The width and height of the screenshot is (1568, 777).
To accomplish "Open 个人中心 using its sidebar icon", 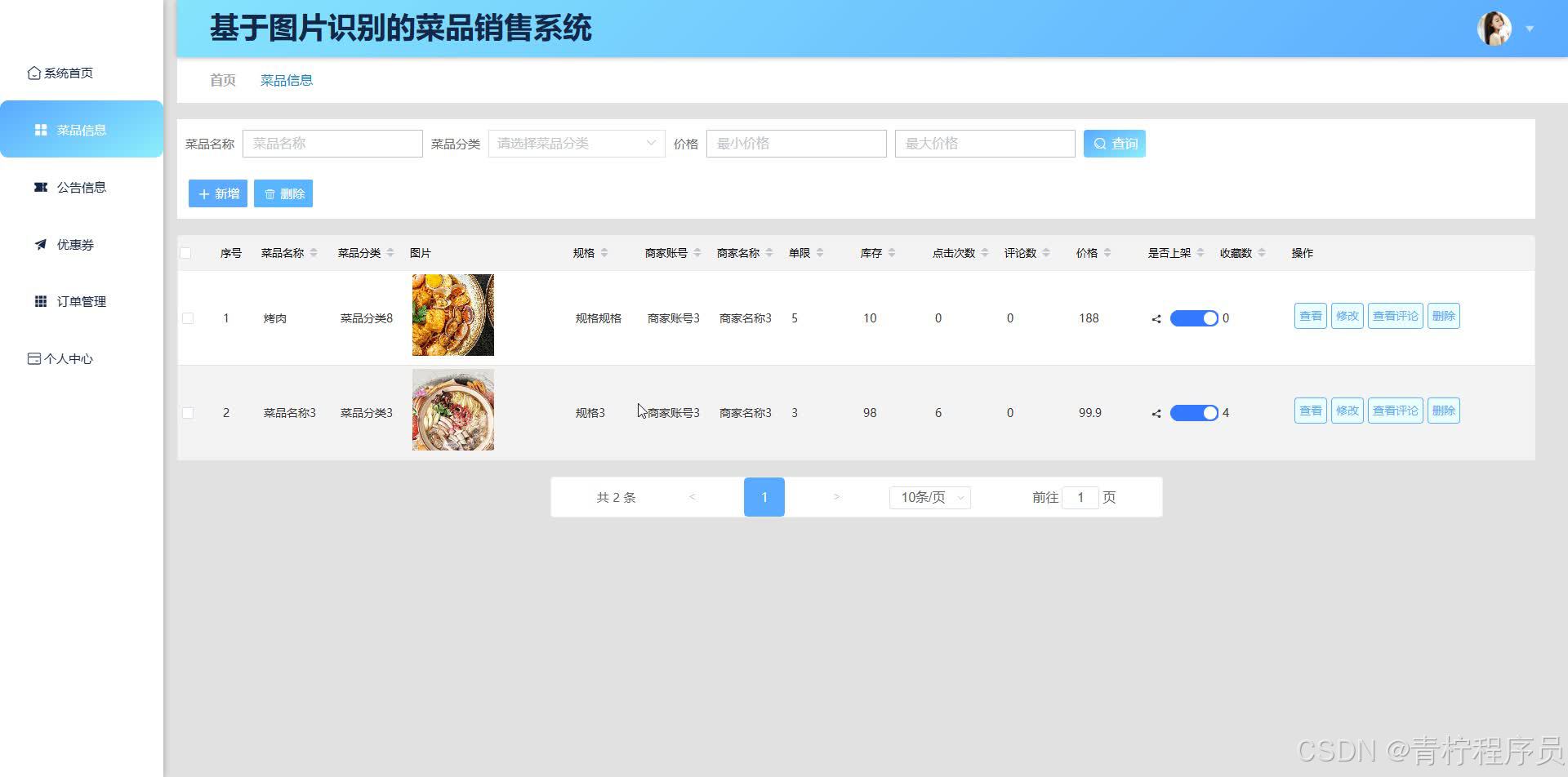I will pos(33,357).
